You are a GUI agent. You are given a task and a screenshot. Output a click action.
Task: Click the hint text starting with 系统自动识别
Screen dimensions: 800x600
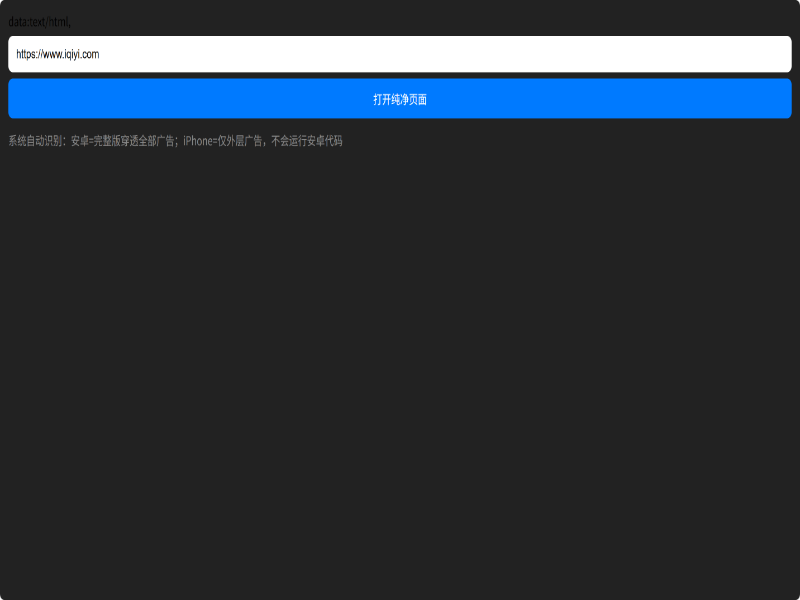pyautogui.click(x=175, y=141)
